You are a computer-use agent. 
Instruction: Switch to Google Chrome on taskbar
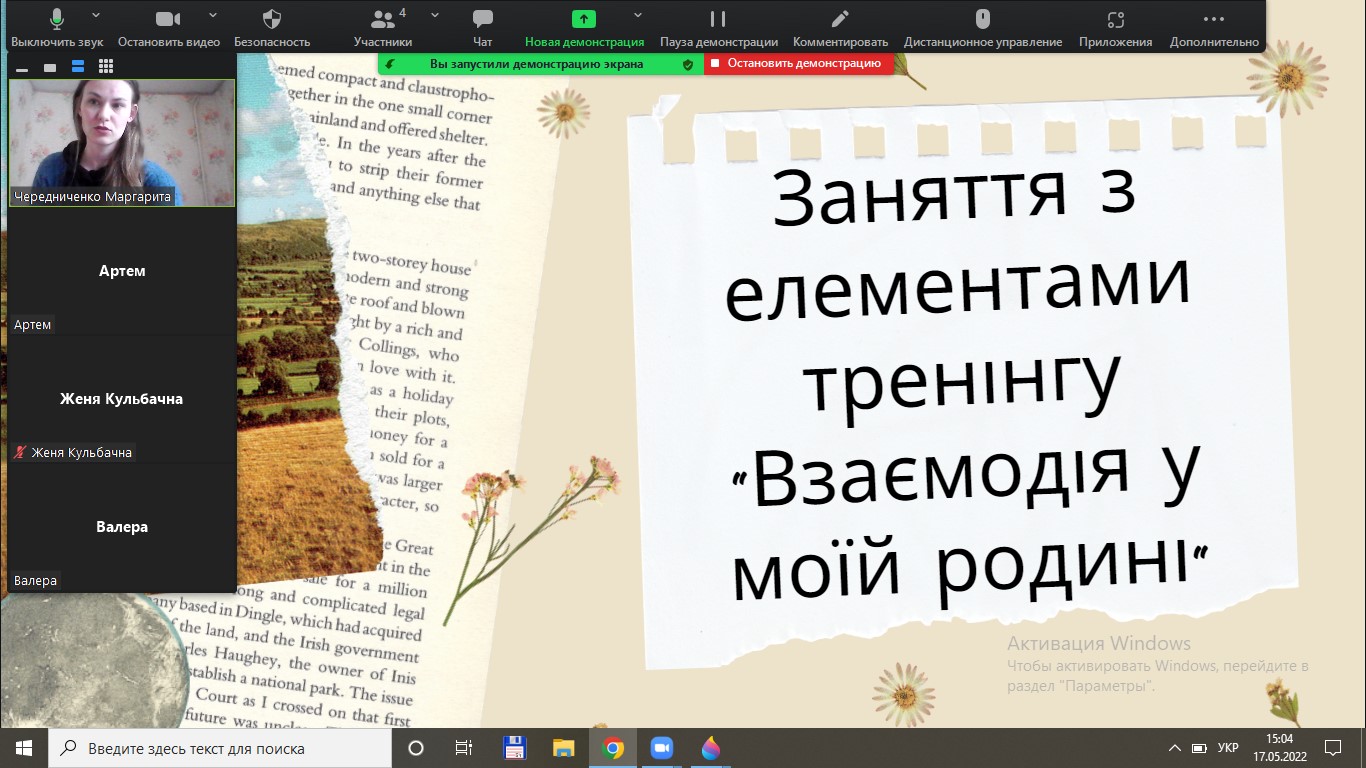tap(613, 748)
